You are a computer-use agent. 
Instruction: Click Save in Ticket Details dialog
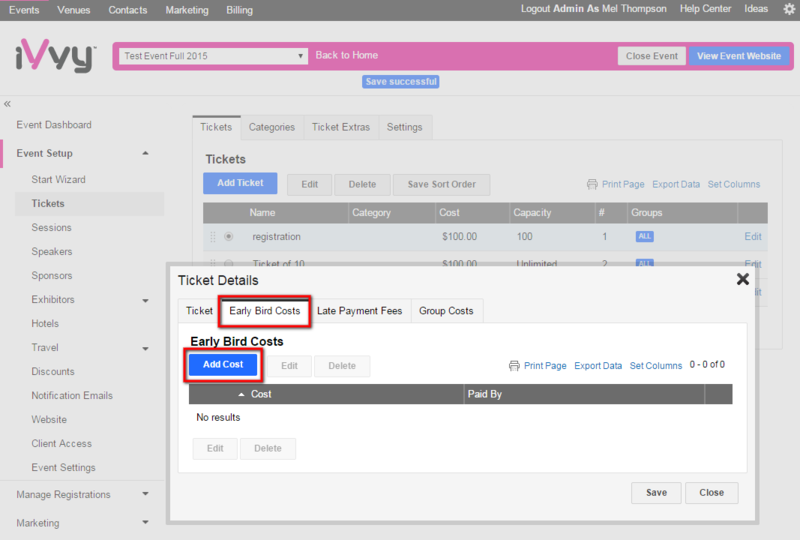click(x=656, y=493)
